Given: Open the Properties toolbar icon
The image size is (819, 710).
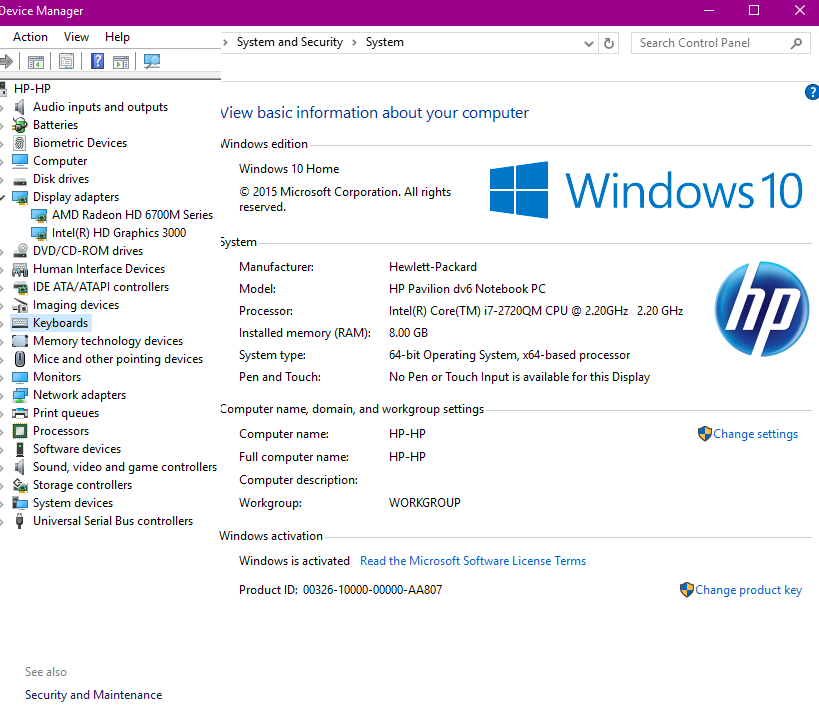Looking at the screenshot, I should coord(66,62).
